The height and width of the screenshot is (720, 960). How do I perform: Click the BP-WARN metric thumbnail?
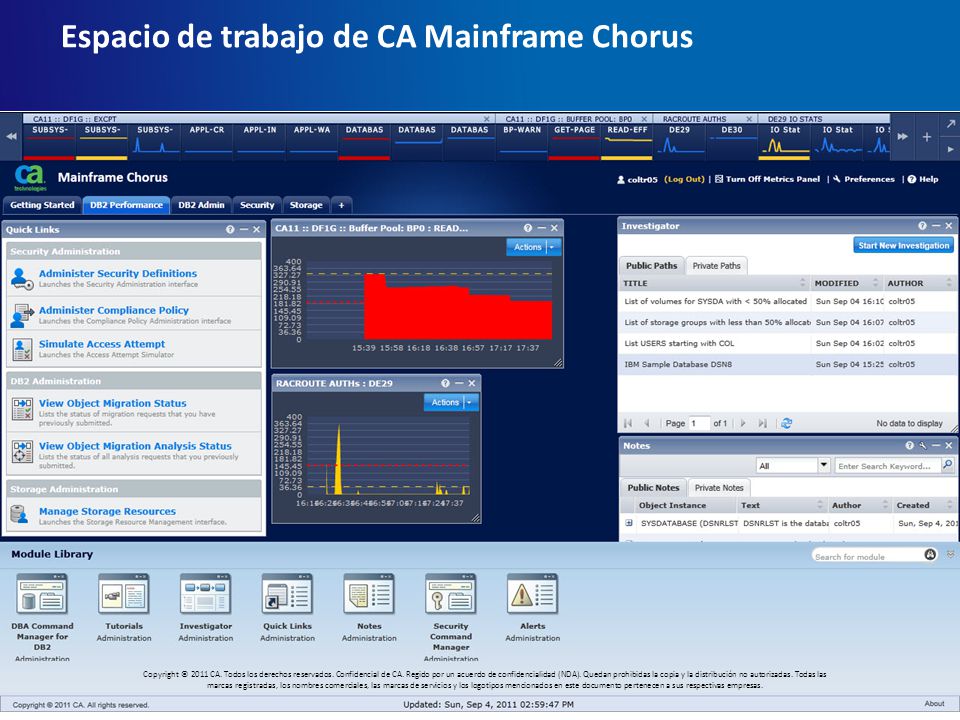pos(522,141)
